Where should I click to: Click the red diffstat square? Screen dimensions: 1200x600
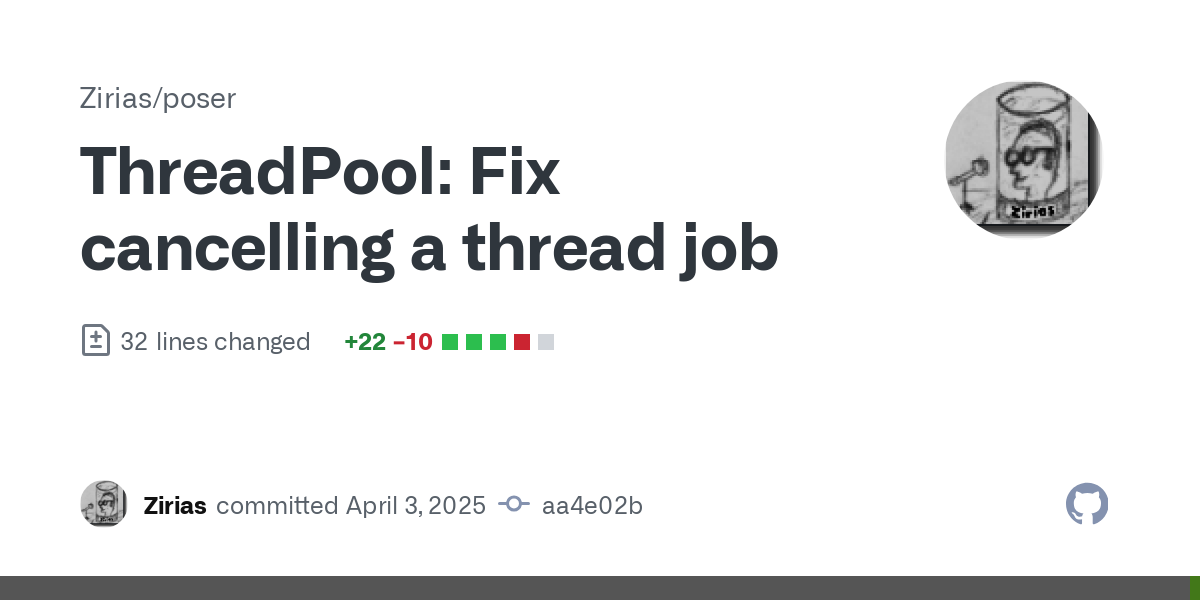pos(522,342)
